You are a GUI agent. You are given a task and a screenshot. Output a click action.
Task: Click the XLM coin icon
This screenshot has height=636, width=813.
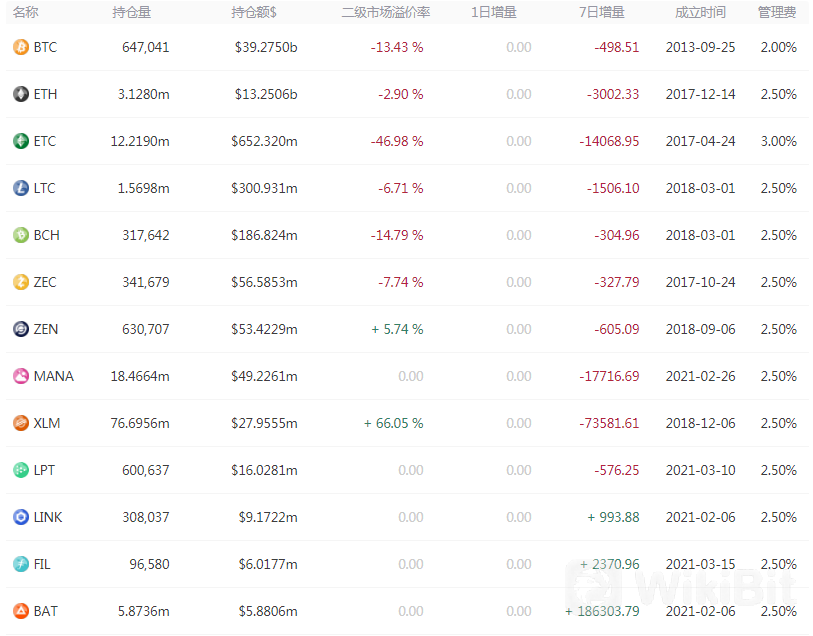[21, 423]
